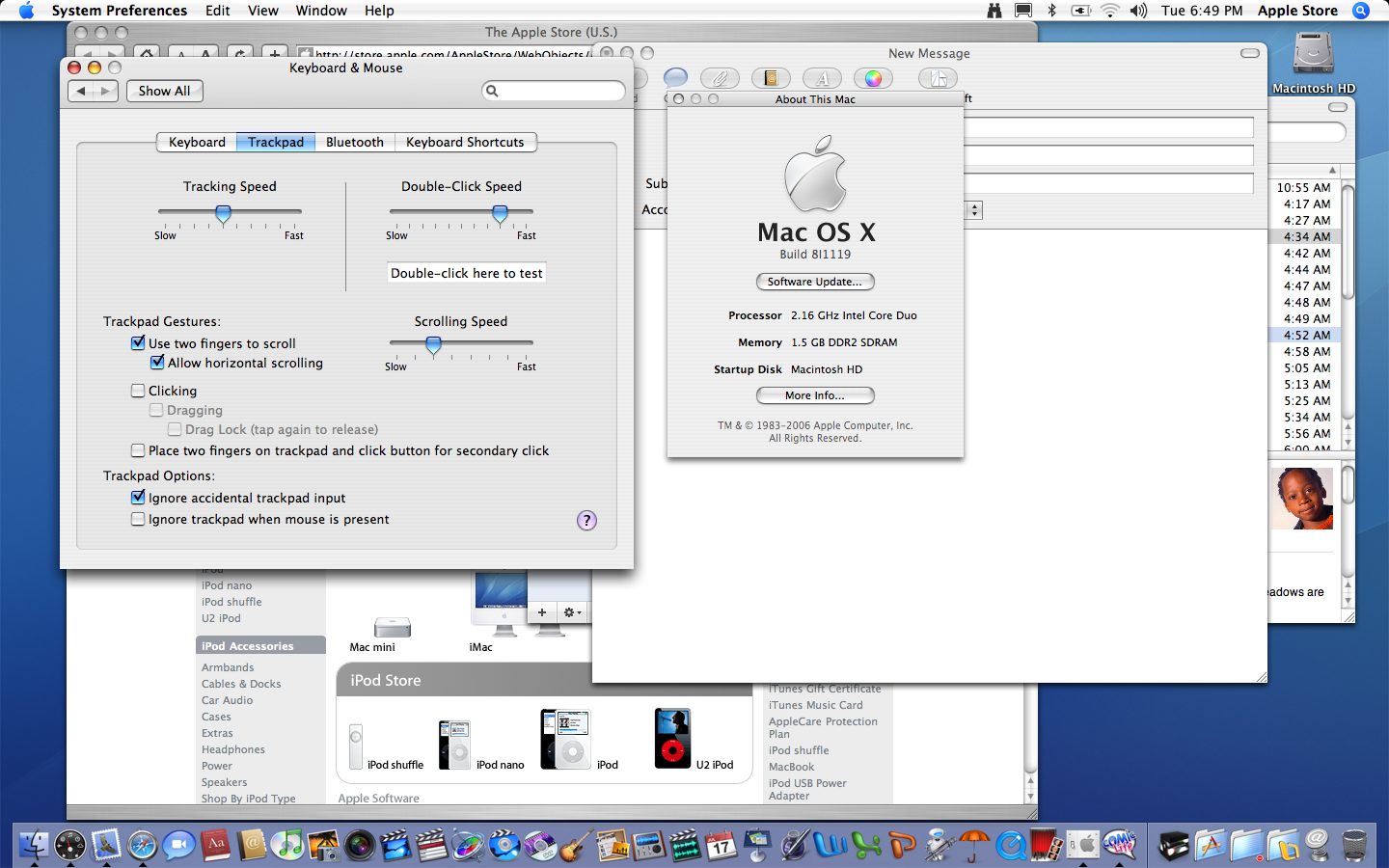
Task: Launch QuickTime Player from the Dock
Action: pos(1011,845)
